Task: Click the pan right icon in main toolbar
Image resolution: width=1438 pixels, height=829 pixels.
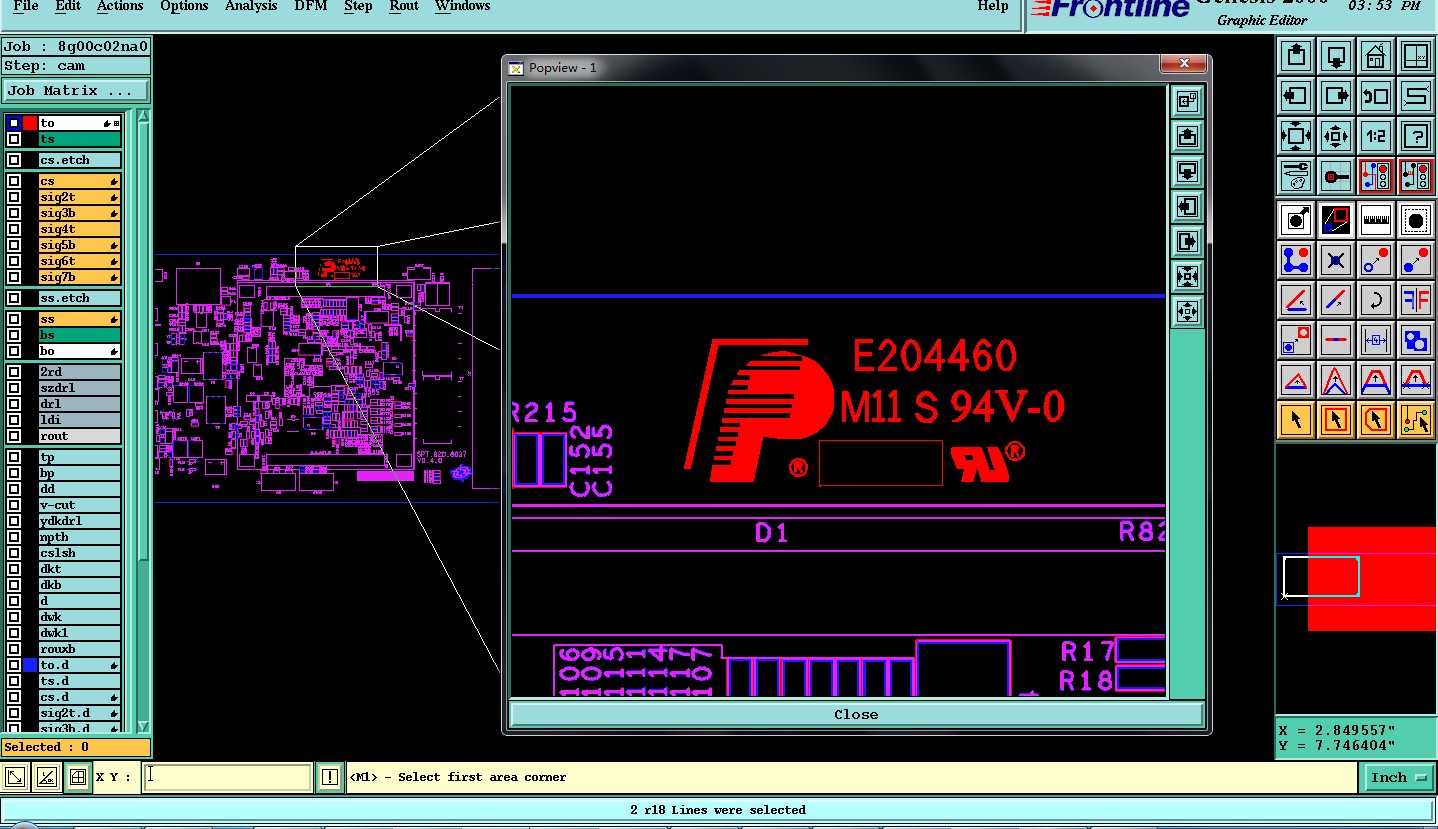Action: coord(1336,96)
